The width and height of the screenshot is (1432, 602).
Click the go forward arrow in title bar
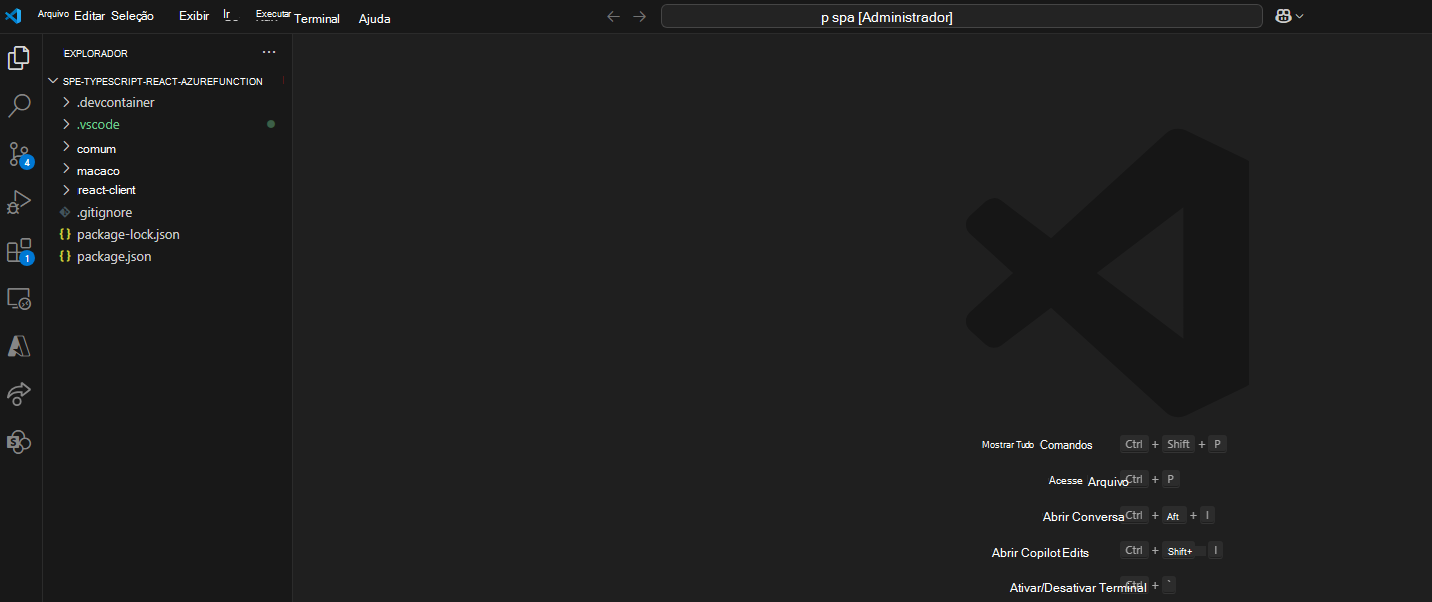[x=640, y=16]
